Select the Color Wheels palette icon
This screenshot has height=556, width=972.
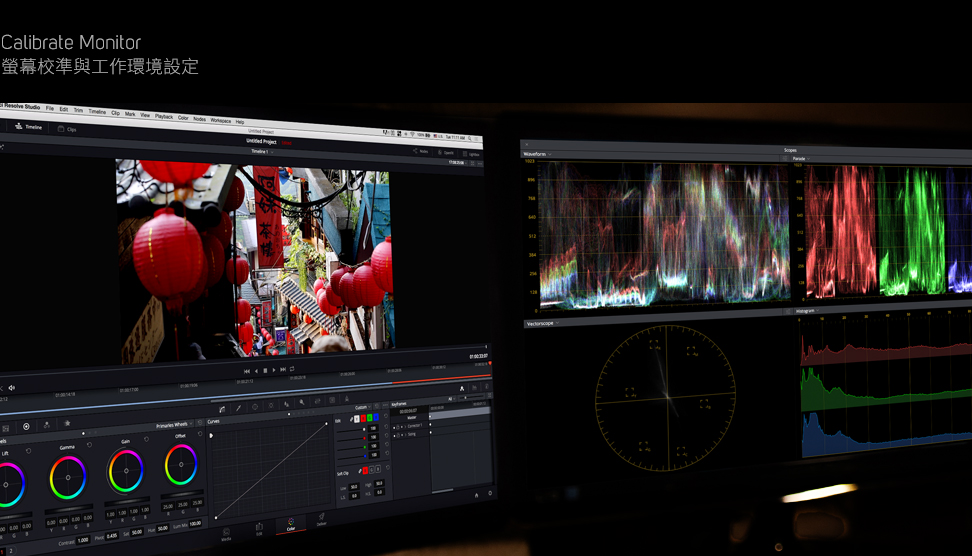point(26,426)
